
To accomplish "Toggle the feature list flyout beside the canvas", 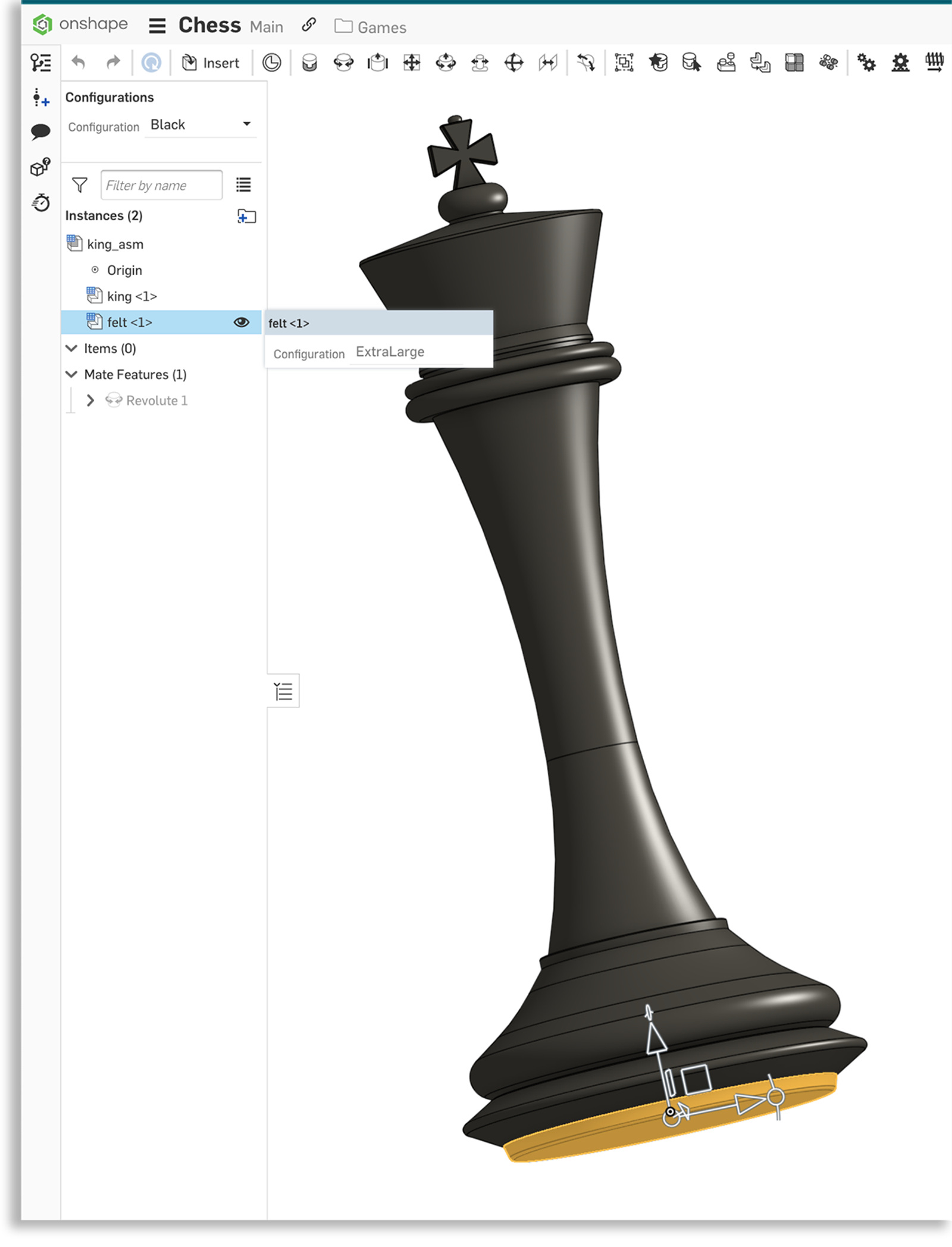I will point(283,691).
